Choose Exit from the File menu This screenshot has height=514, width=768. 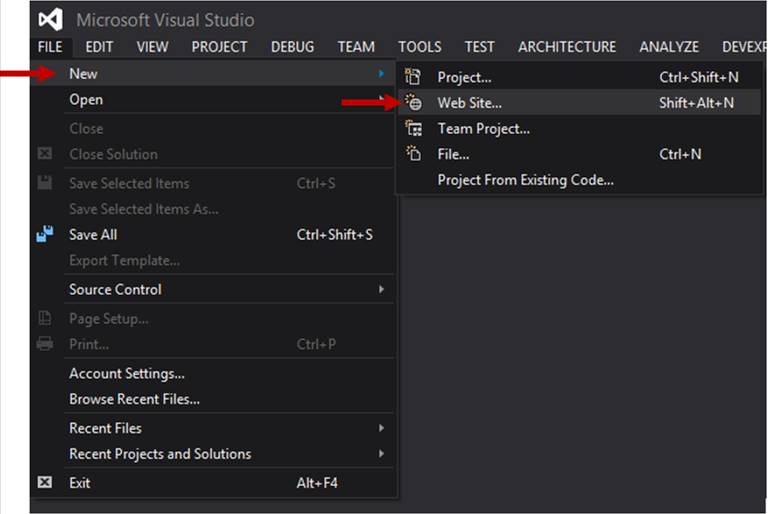tap(213, 483)
